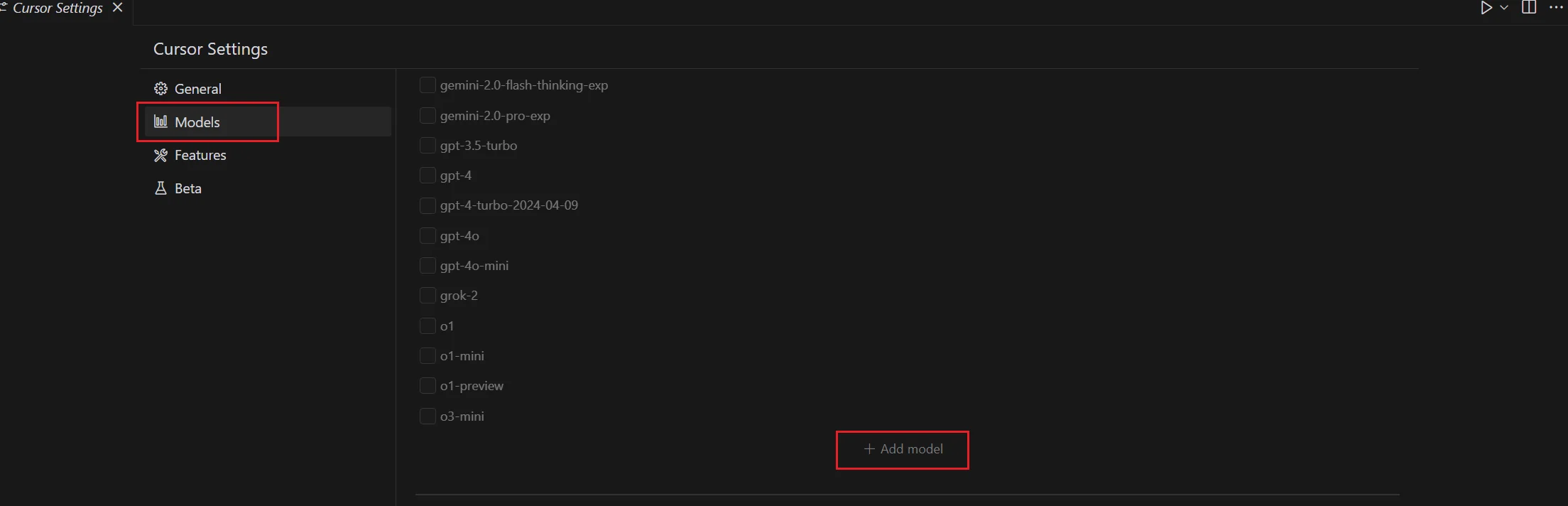Open the run options dropdown arrow

[1504, 8]
